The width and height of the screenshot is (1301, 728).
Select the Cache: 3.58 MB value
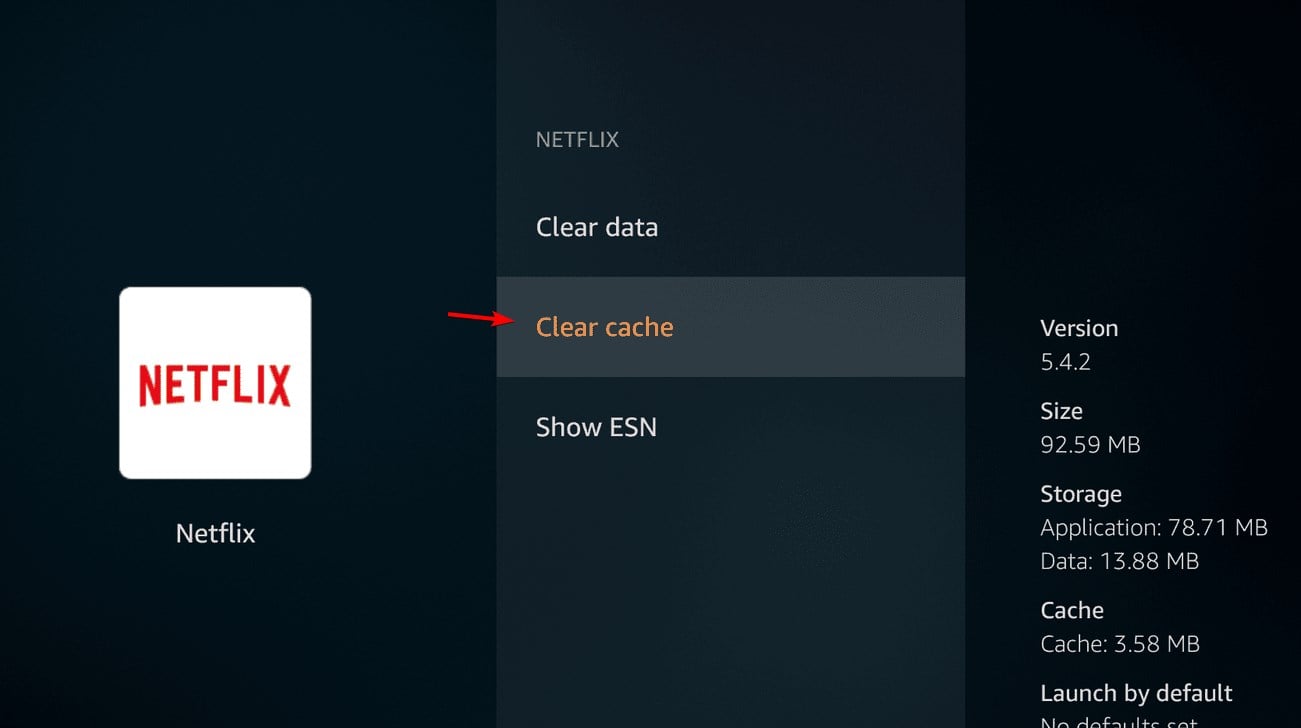click(x=1120, y=644)
